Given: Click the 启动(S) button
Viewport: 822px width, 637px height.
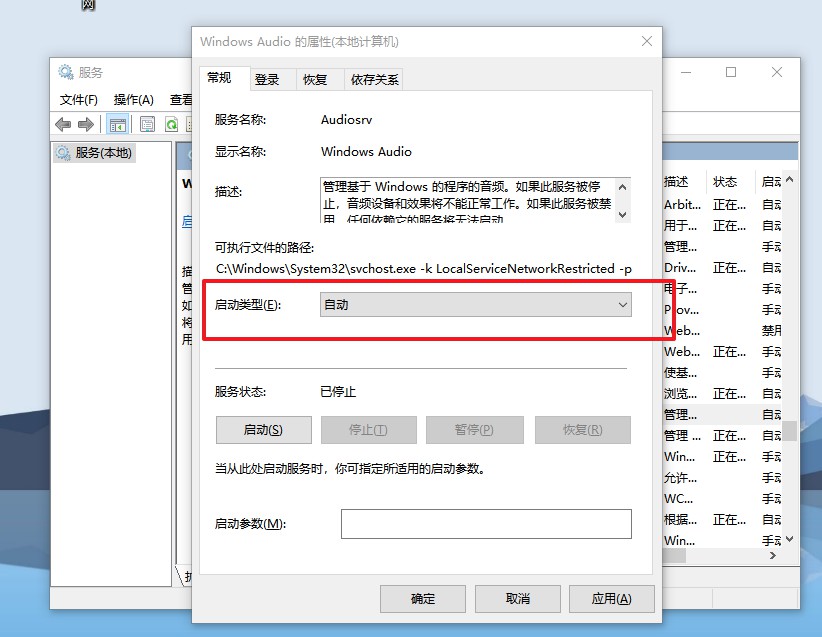Looking at the screenshot, I should (264, 430).
